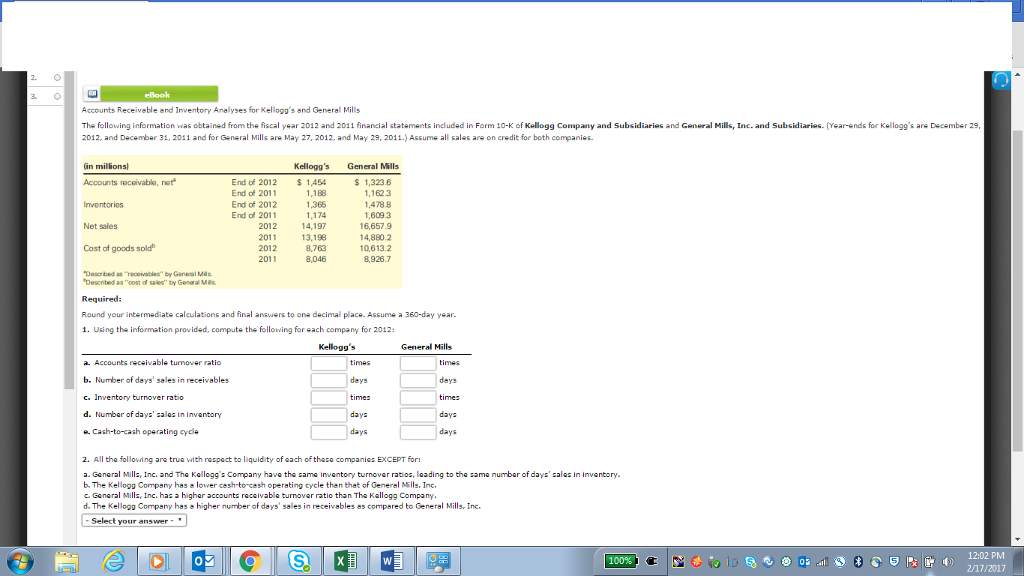Click answer option b about cash-to-cash cycle
The image size is (1024, 576).
click(259, 485)
